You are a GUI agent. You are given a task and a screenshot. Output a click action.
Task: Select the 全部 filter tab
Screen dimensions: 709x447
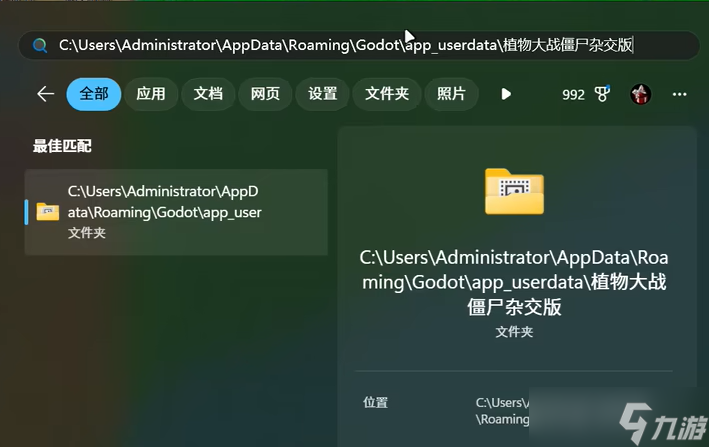(x=94, y=94)
